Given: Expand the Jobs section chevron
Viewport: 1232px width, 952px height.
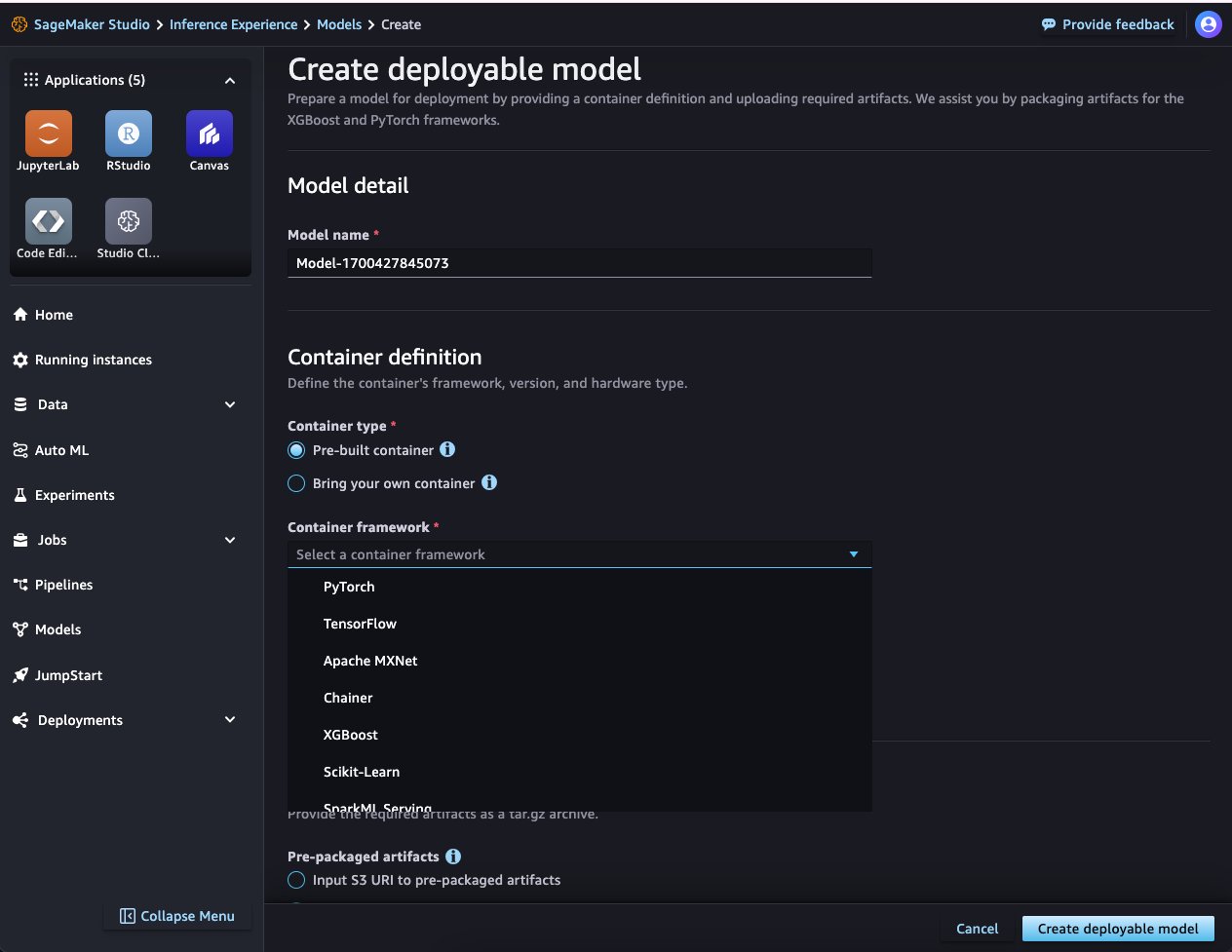Looking at the screenshot, I should coord(230,540).
